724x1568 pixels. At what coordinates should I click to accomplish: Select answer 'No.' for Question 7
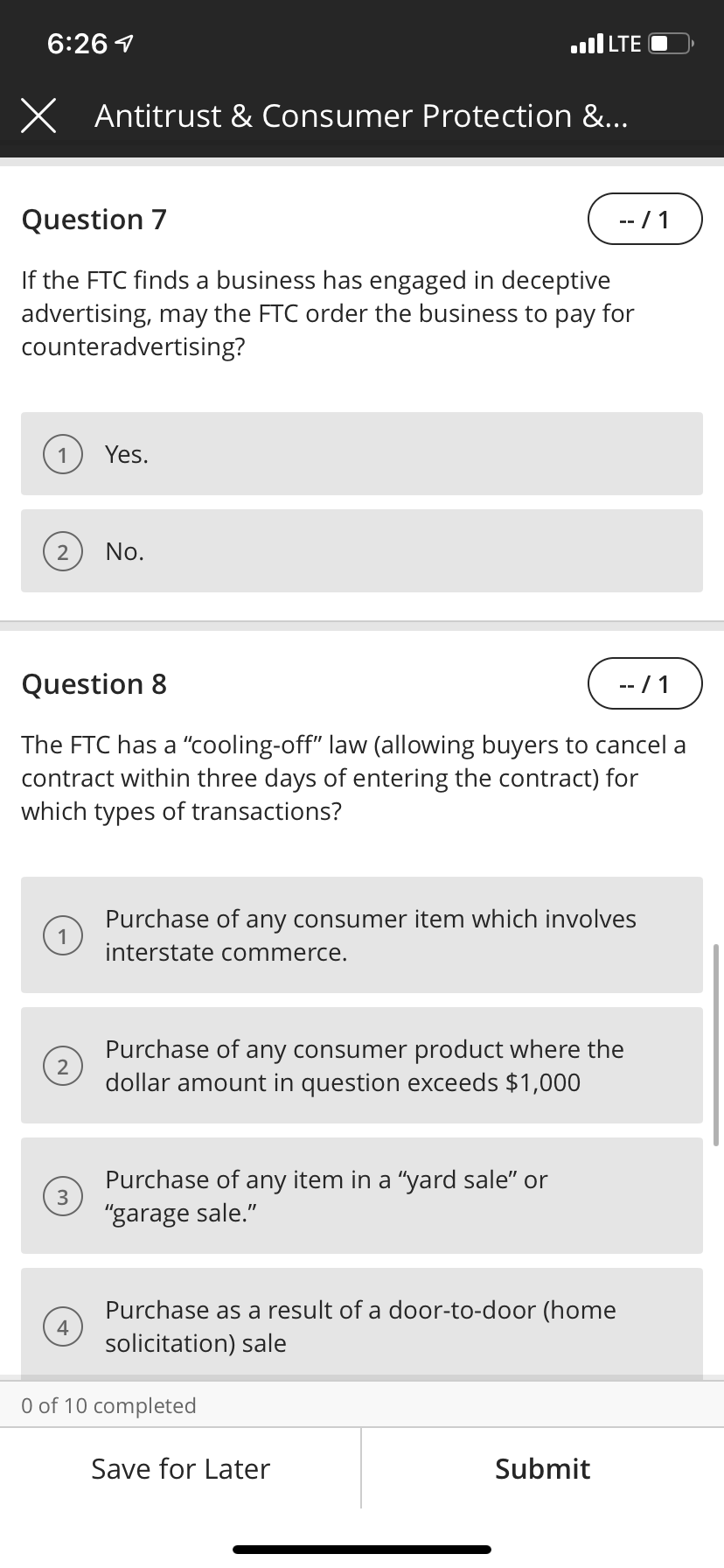(x=361, y=550)
